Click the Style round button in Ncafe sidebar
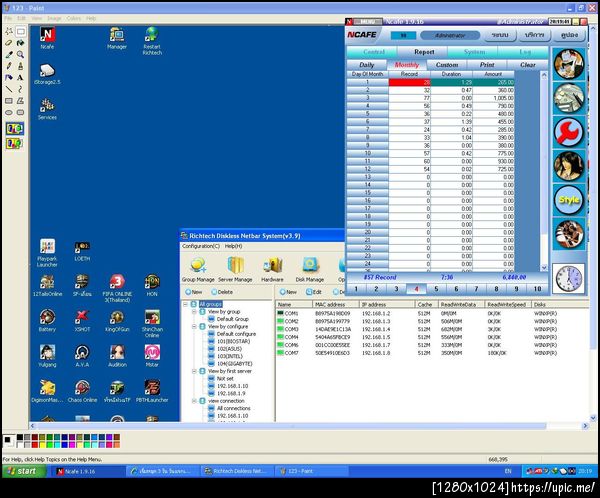600x498 pixels. pos(569,200)
